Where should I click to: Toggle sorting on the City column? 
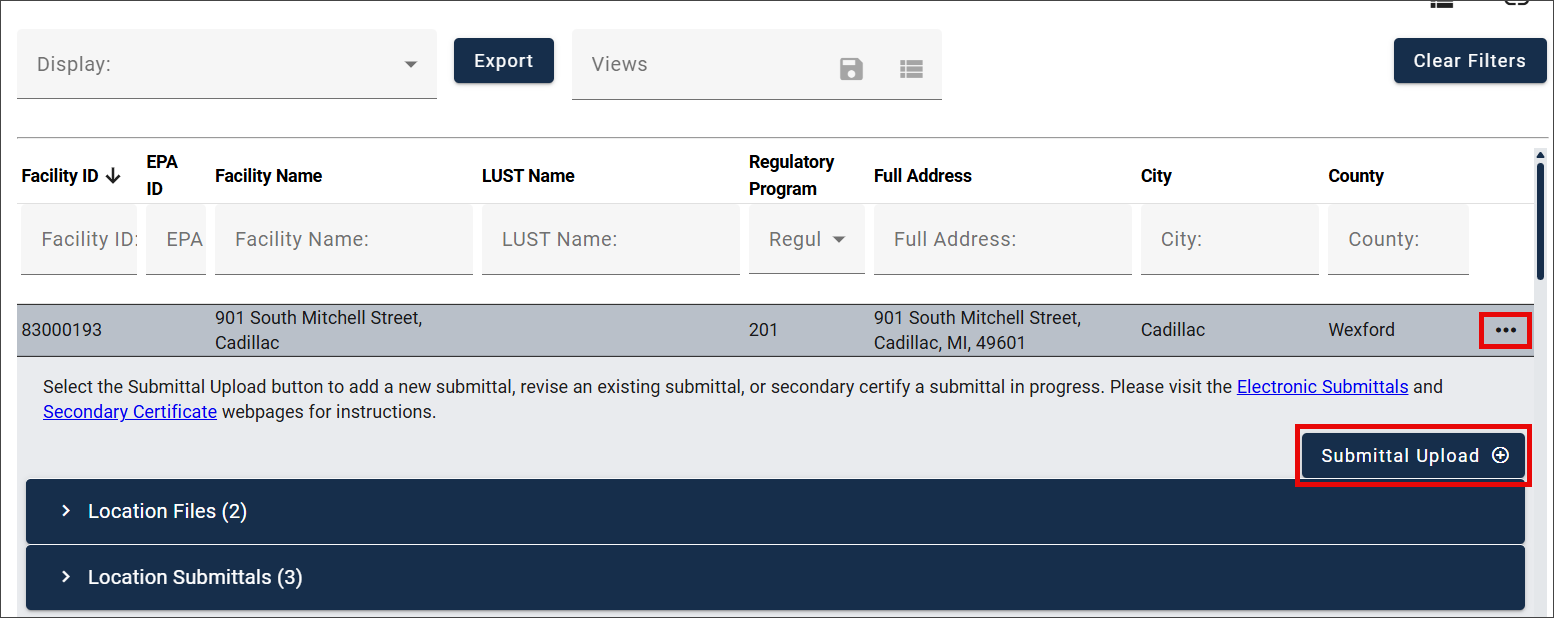click(1156, 175)
